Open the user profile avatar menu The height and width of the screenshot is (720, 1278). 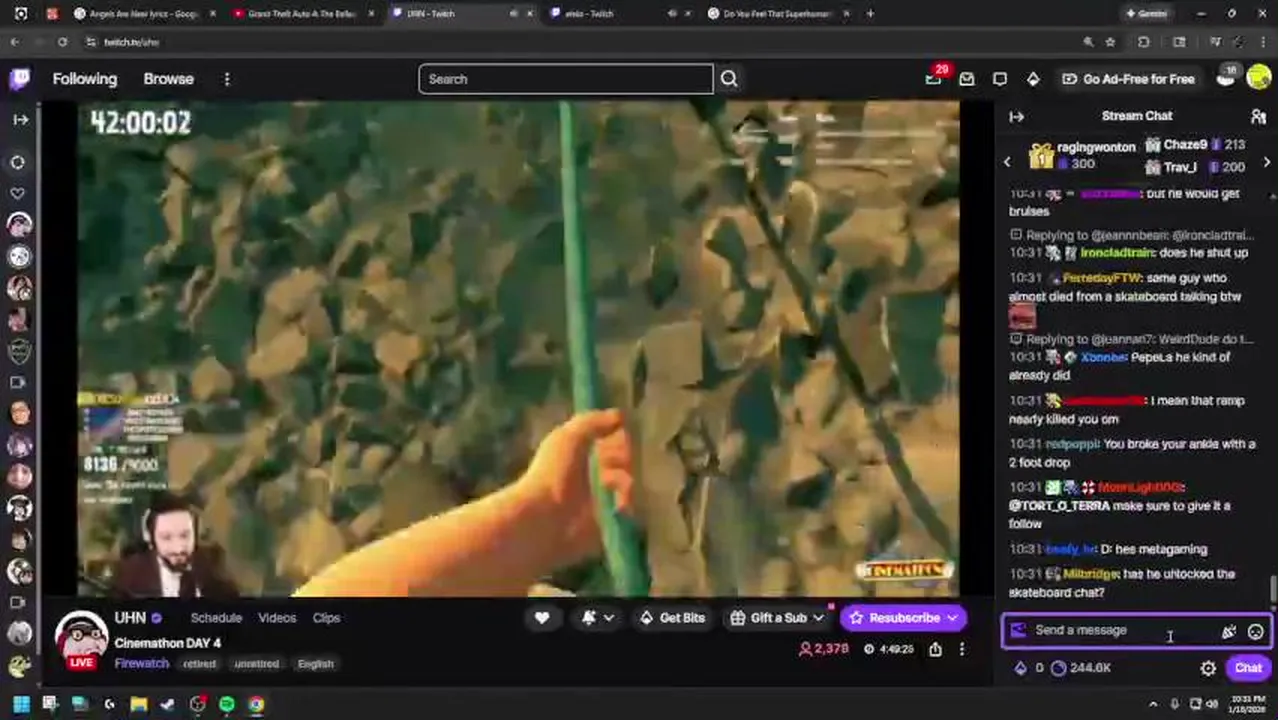point(1259,79)
